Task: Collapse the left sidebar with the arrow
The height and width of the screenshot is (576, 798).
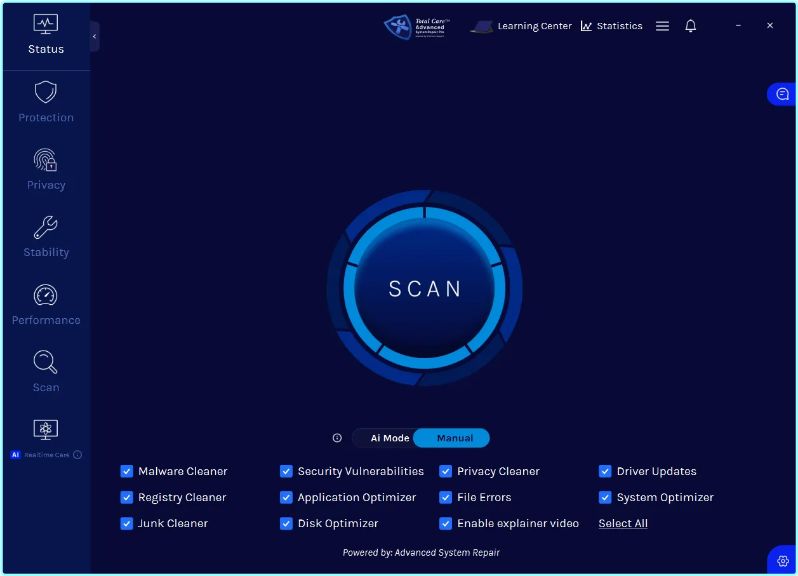Action: click(94, 36)
